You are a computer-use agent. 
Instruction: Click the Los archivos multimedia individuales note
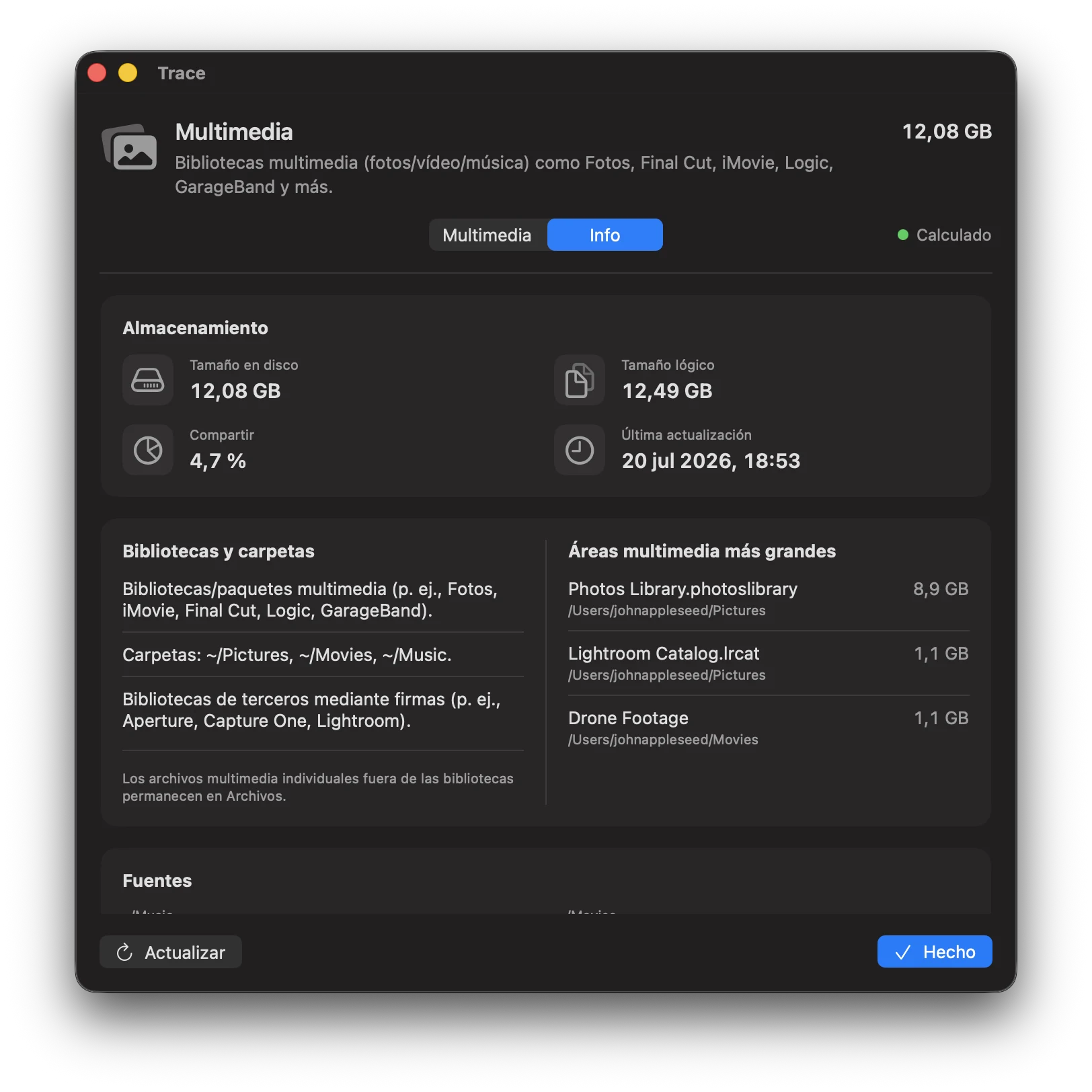point(318,787)
